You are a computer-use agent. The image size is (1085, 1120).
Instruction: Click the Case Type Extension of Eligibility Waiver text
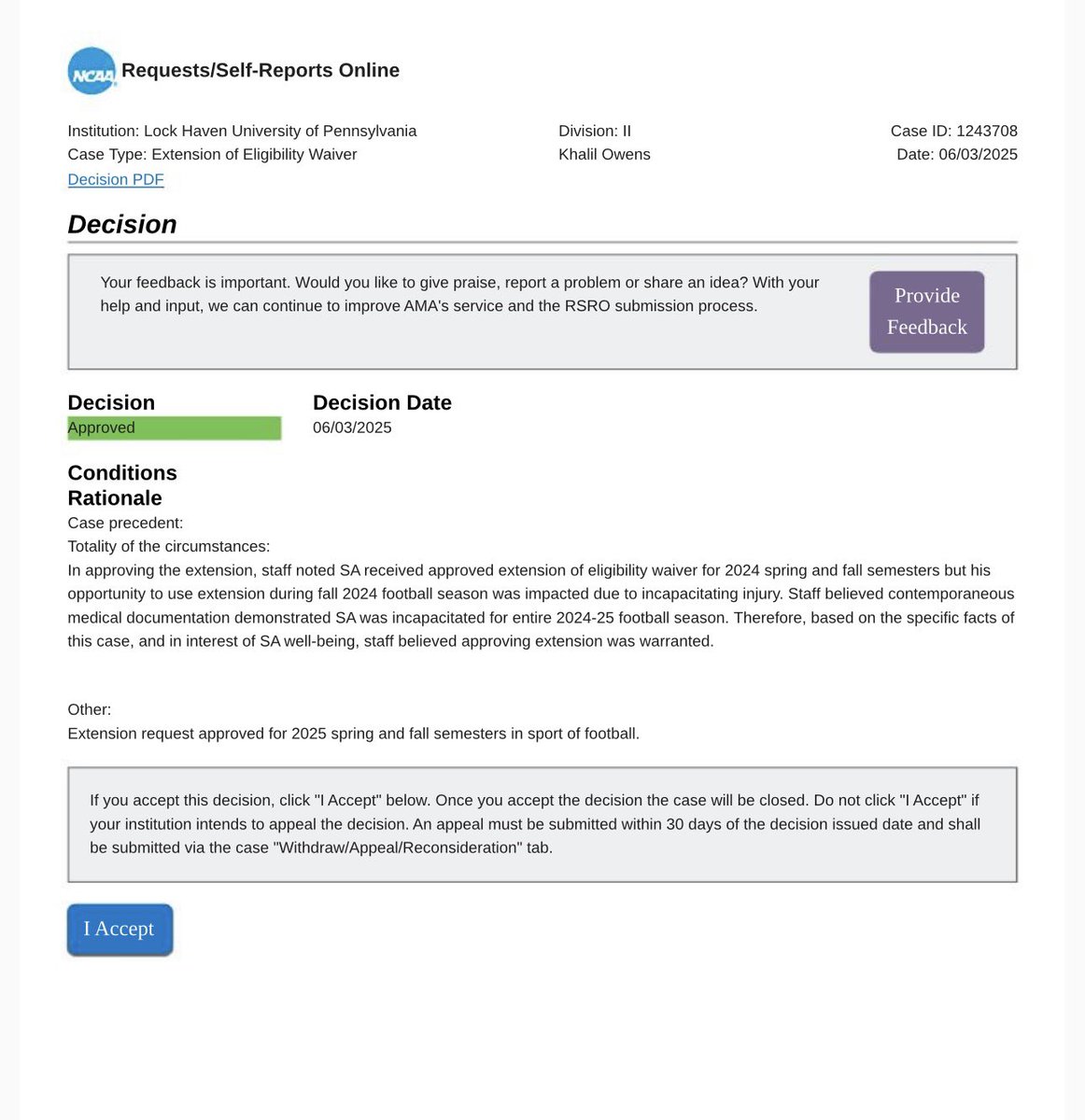pyautogui.click(x=212, y=154)
